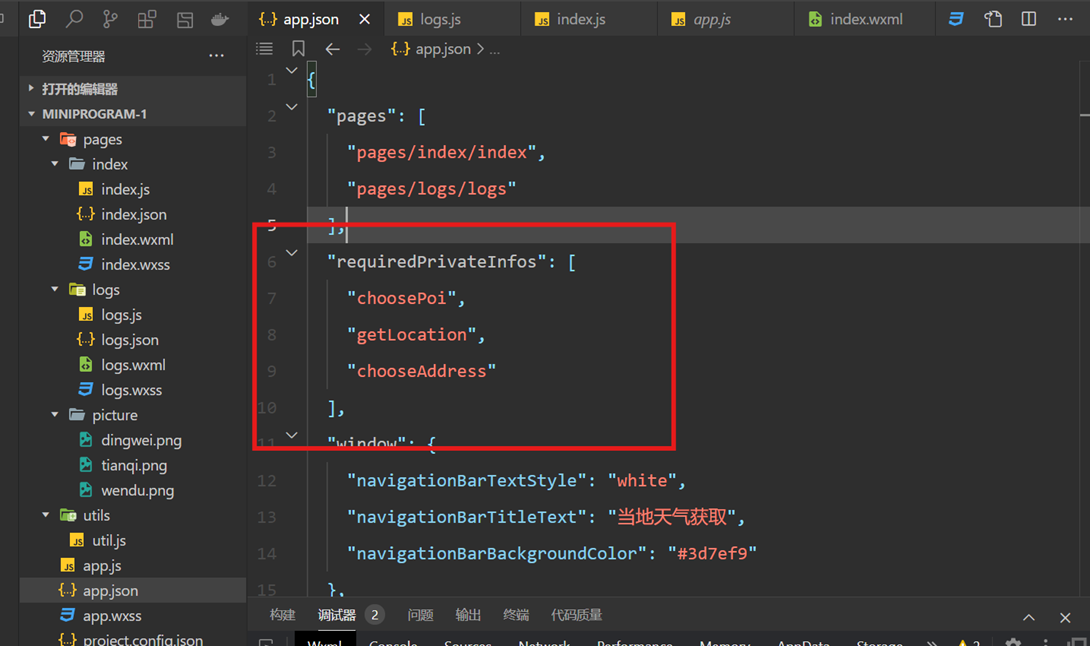Image resolution: width=1090 pixels, height=646 pixels.
Task: Fold the window object at line 11
Action: click(292, 435)
